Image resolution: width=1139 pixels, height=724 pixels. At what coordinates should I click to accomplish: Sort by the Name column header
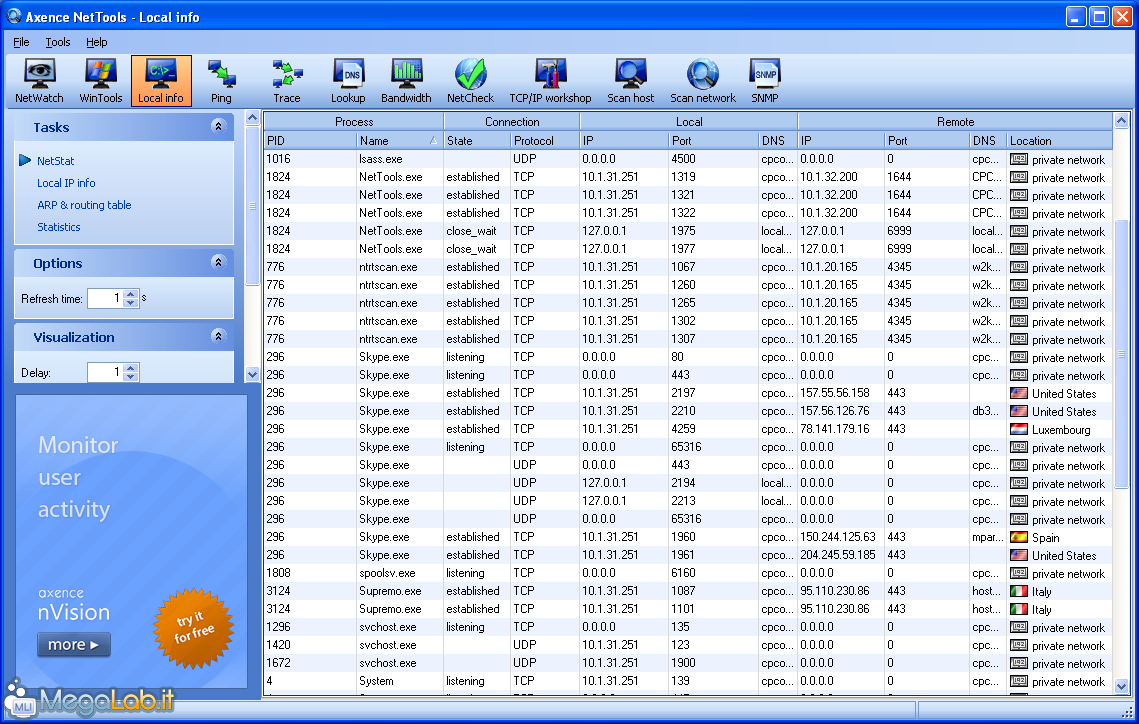(400, 141)
